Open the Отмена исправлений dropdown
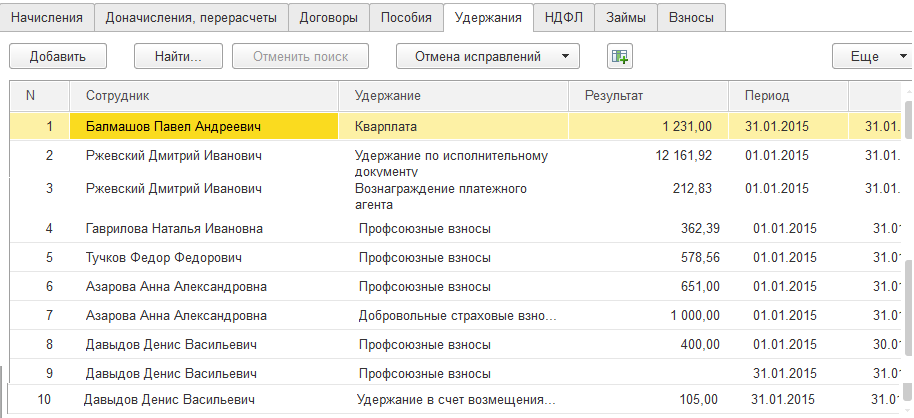The image size is (914, 418). 487,57
